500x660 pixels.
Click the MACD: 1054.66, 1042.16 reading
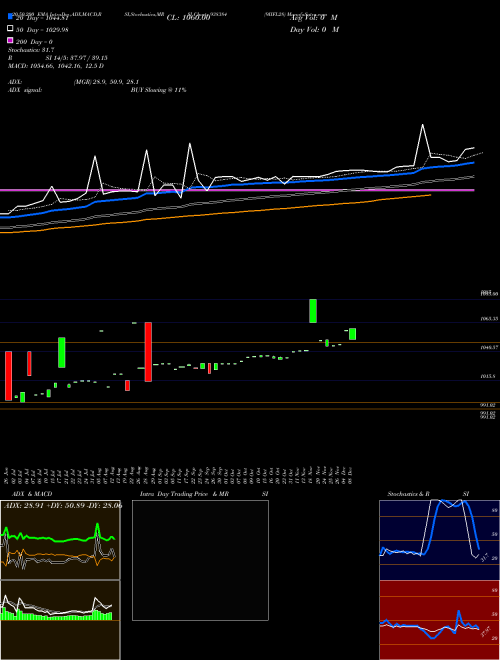[56, 66]
